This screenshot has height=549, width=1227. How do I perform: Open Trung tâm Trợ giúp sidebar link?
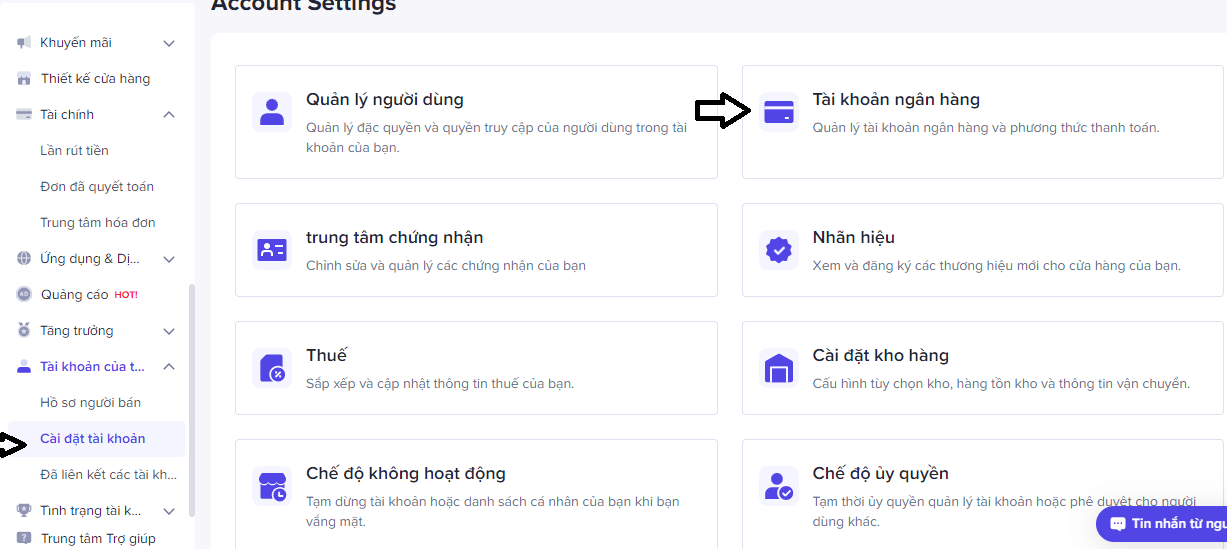[98, 539]
